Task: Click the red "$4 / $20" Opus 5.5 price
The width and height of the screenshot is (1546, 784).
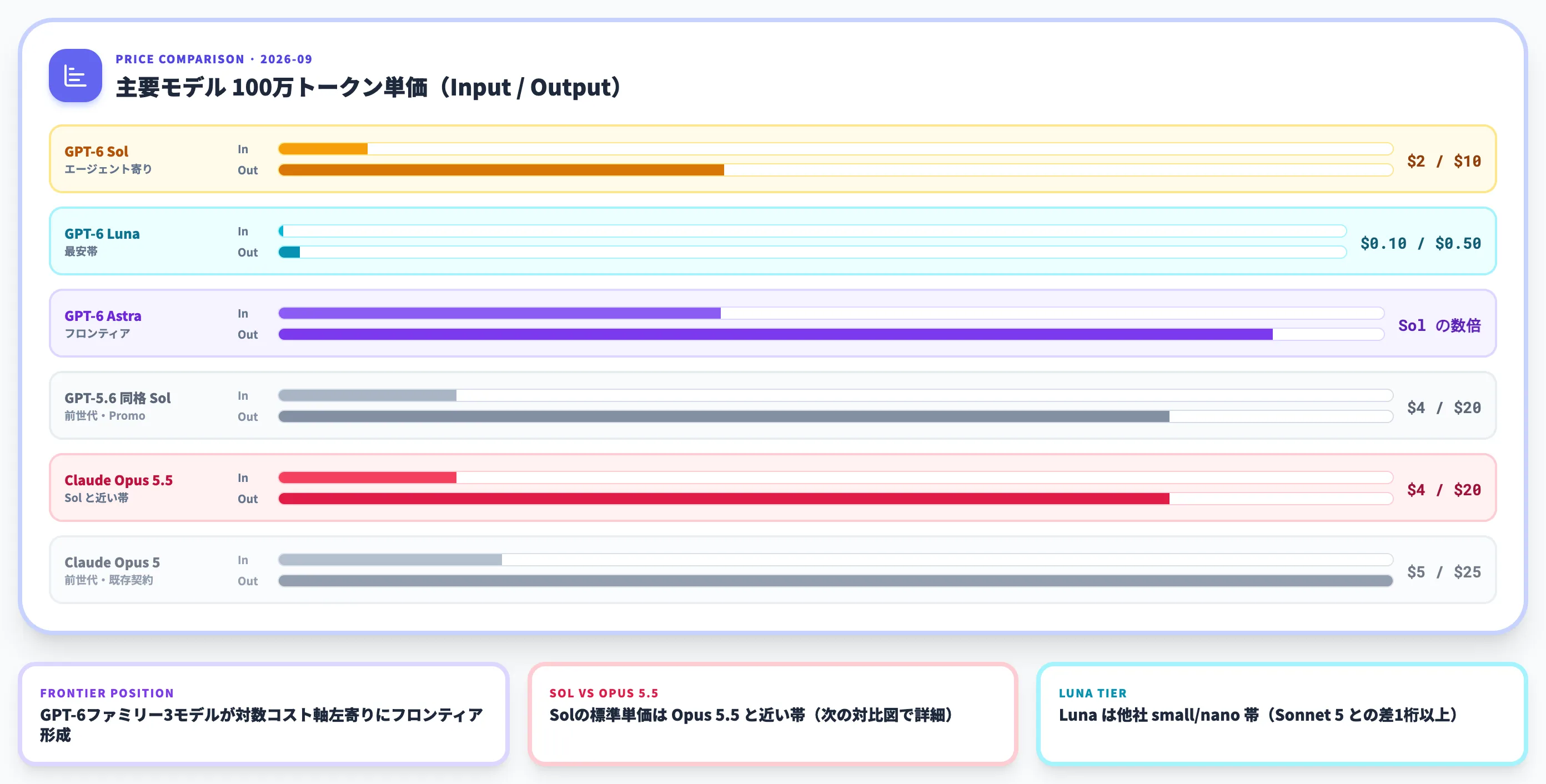Action: (x=1444, y=490)
